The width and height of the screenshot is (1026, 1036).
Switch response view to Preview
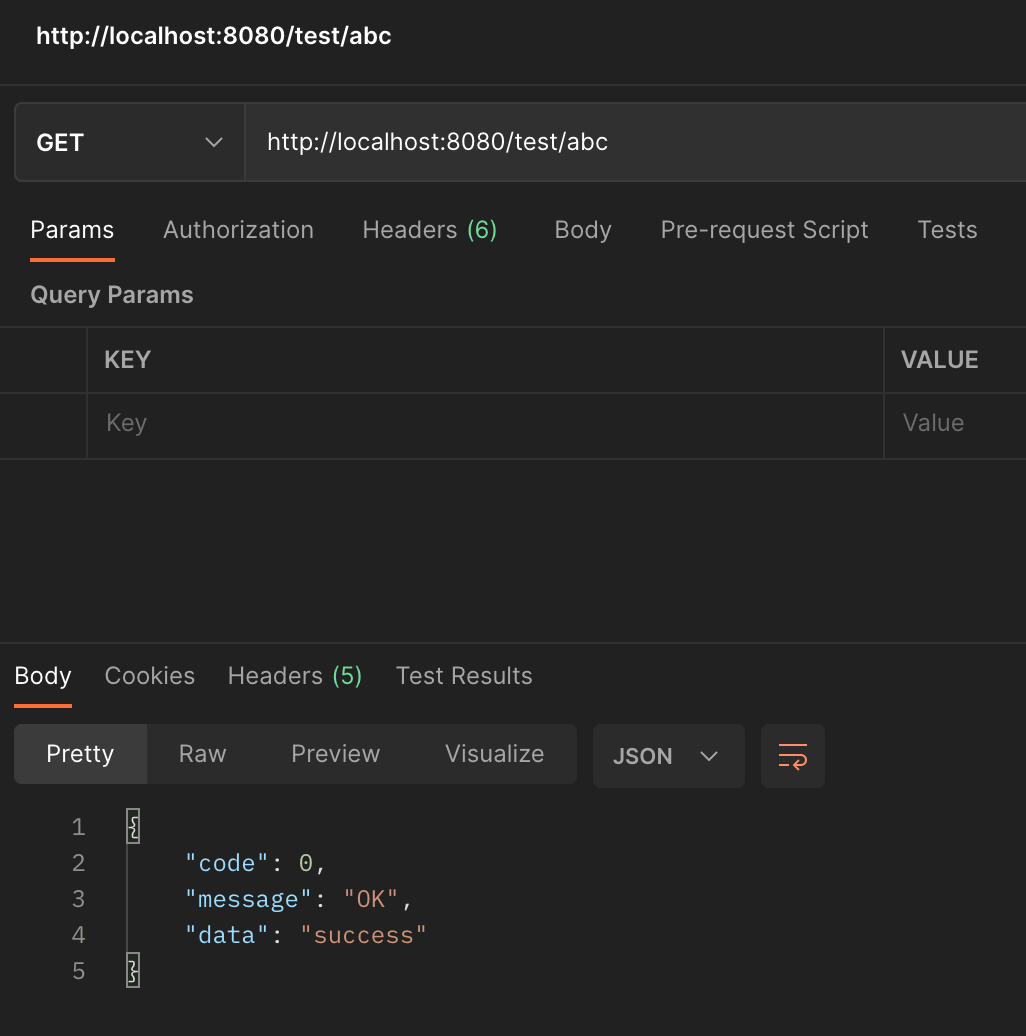pos(335,754)
